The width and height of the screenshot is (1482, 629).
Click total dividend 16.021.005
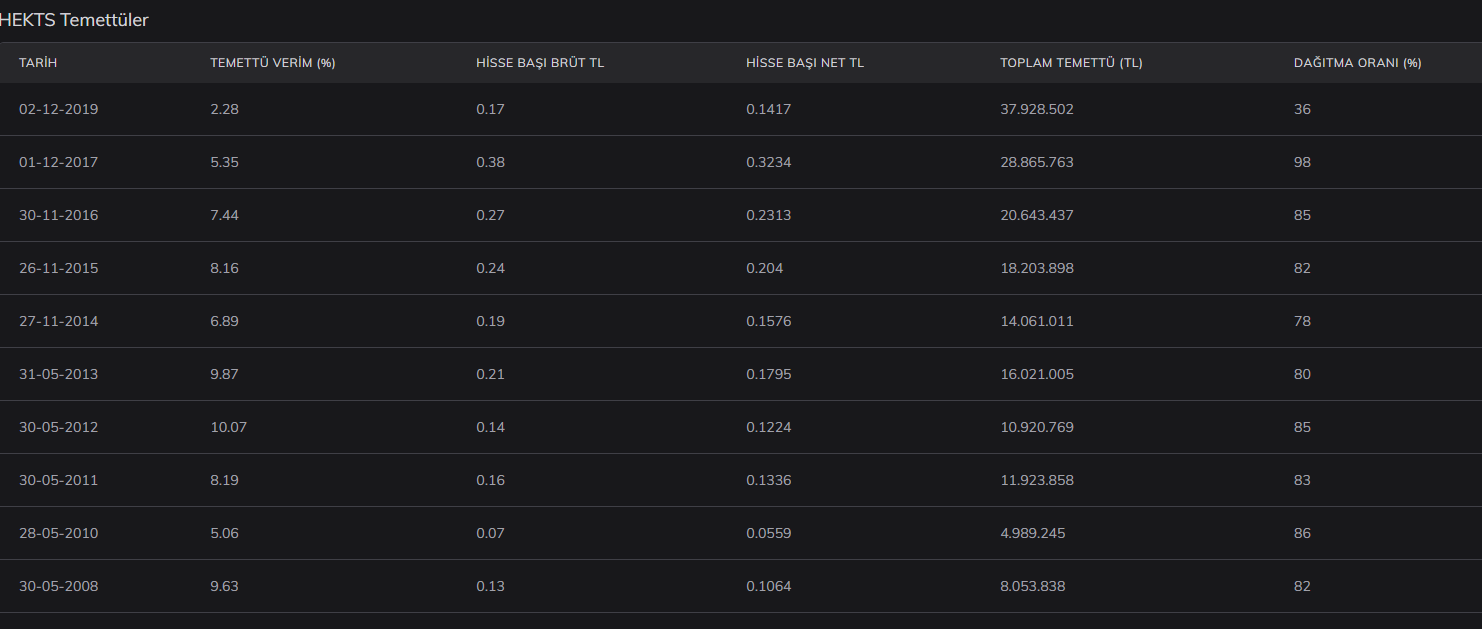pos(1037,374)
